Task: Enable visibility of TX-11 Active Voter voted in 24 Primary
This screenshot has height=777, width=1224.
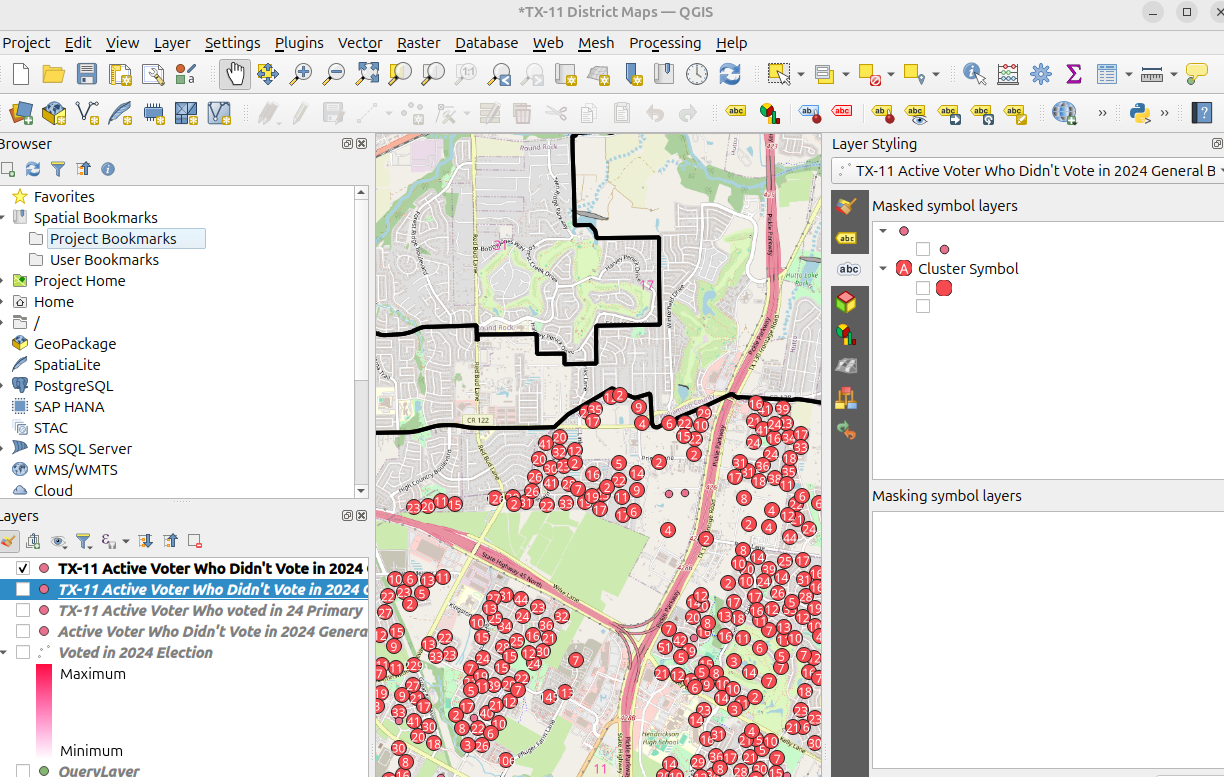Action: (x=22, y=610)
